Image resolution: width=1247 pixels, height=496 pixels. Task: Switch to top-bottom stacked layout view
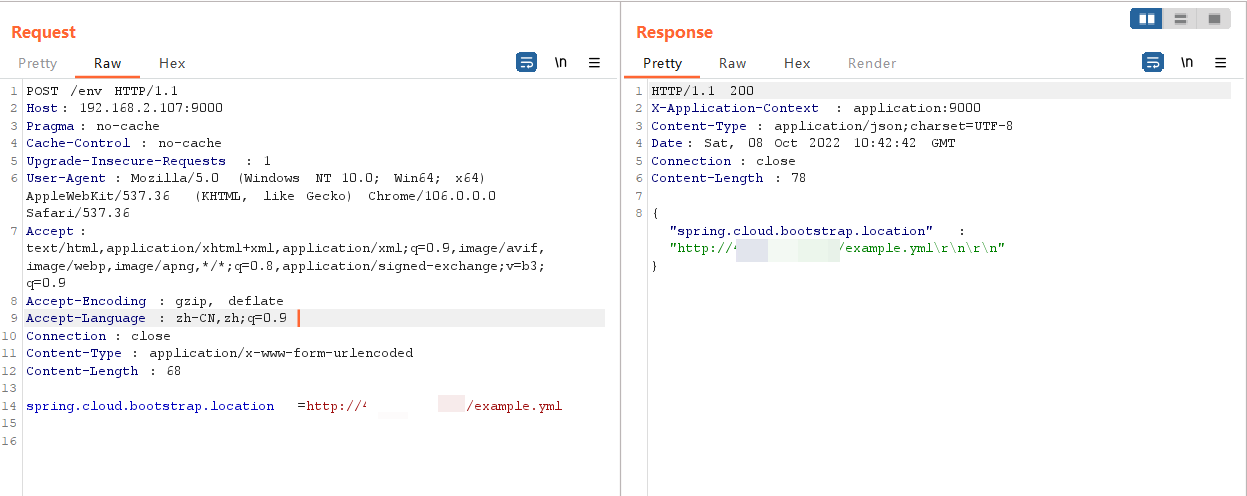click(x=1181, y=19)
